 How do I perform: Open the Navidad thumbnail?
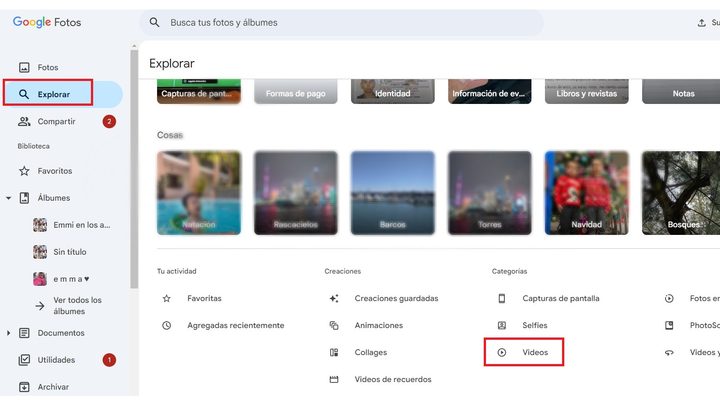pyautogui.click(x=586, y=193)
